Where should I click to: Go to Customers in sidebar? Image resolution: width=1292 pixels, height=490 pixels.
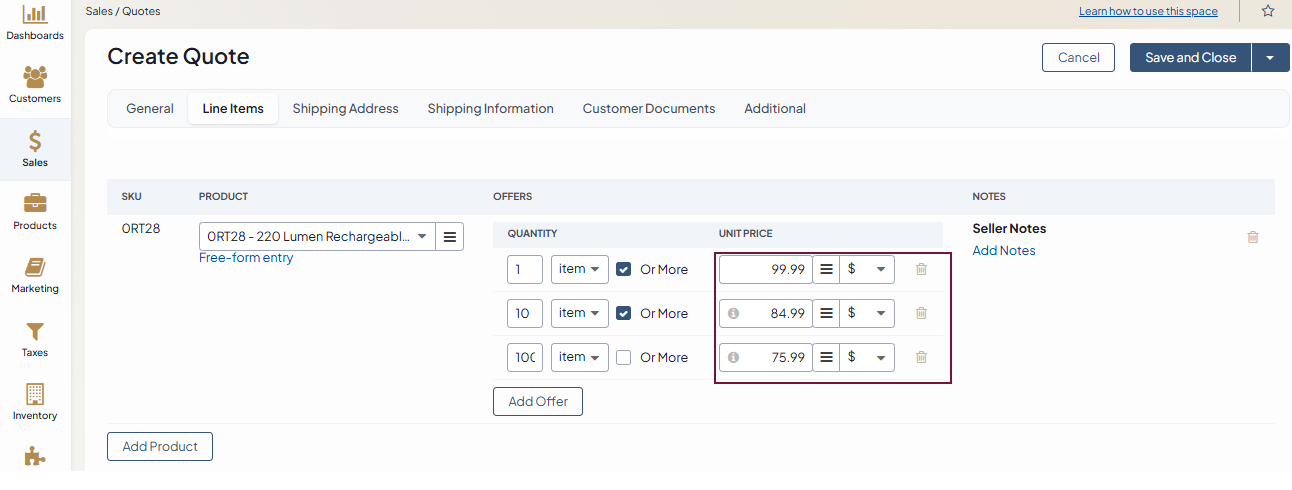(35, 85)
